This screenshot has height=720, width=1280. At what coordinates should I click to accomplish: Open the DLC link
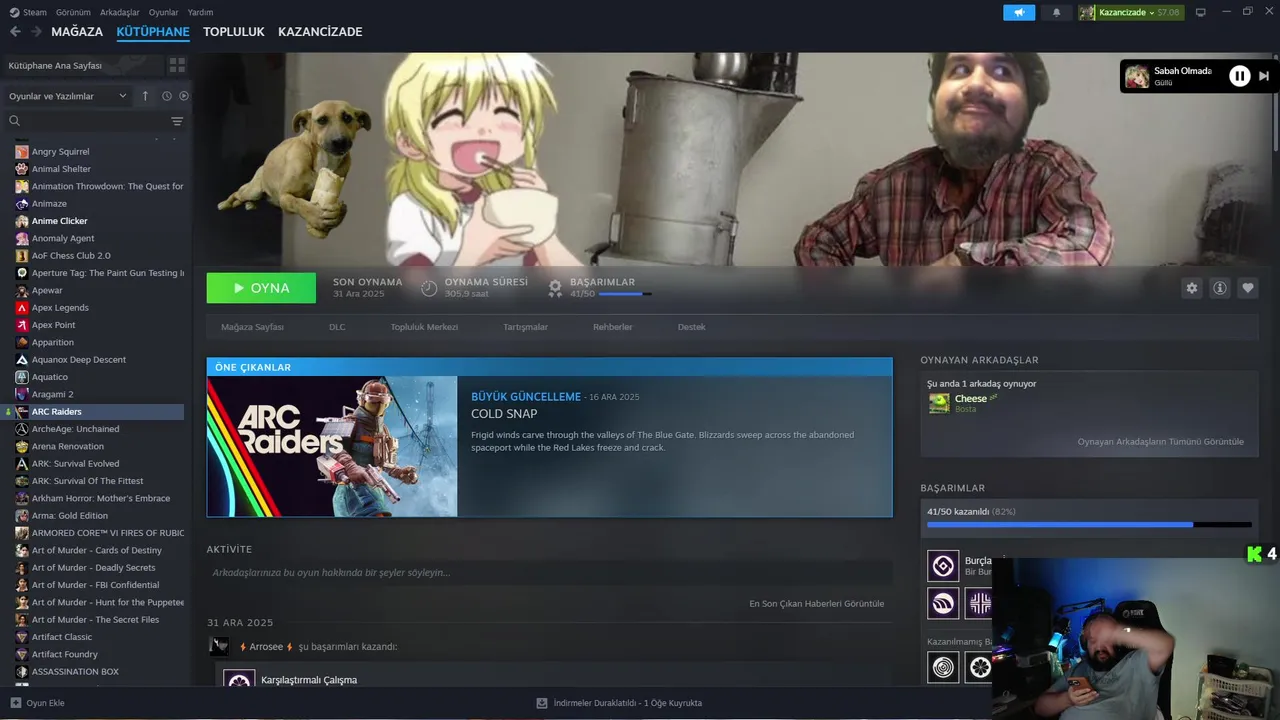337,327
